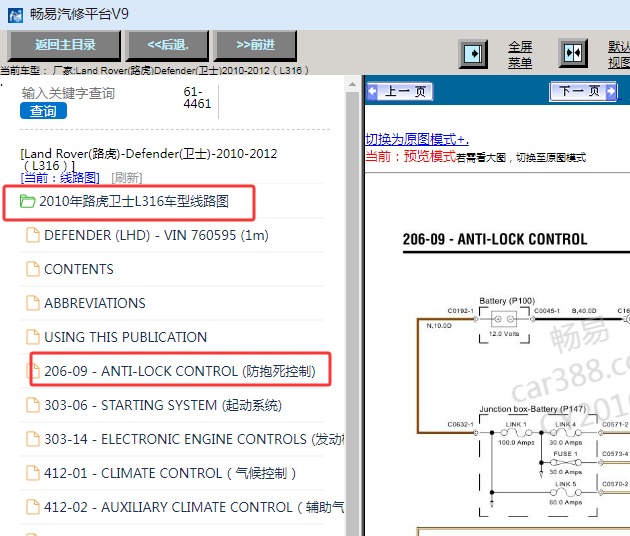Click the Battery (P100) label in diagram
The width and height of the screenshot is (630, 536).
507,301
